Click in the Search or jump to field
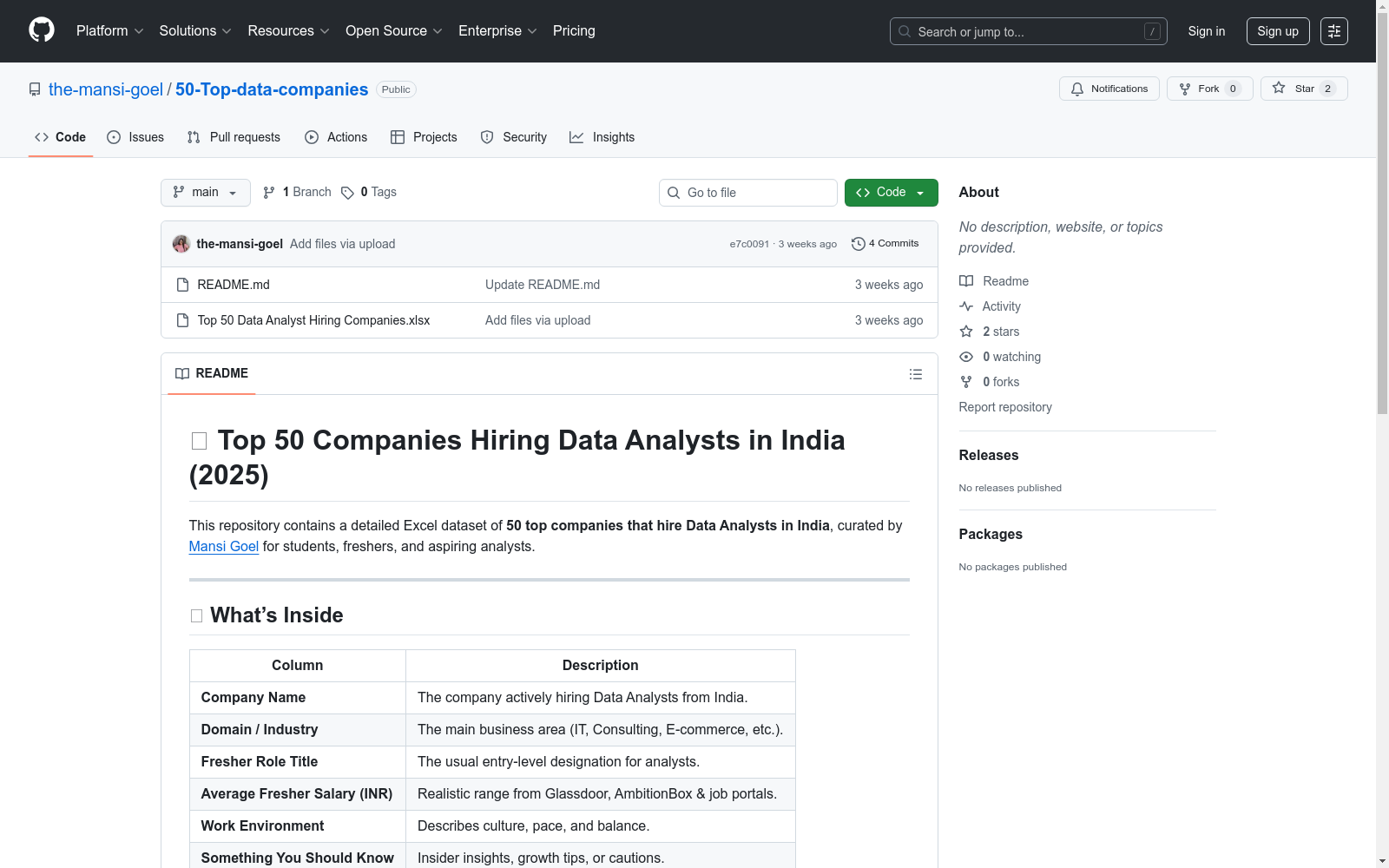The height and width of the screenshot is (868, 1389). [x=1029, y=31]
